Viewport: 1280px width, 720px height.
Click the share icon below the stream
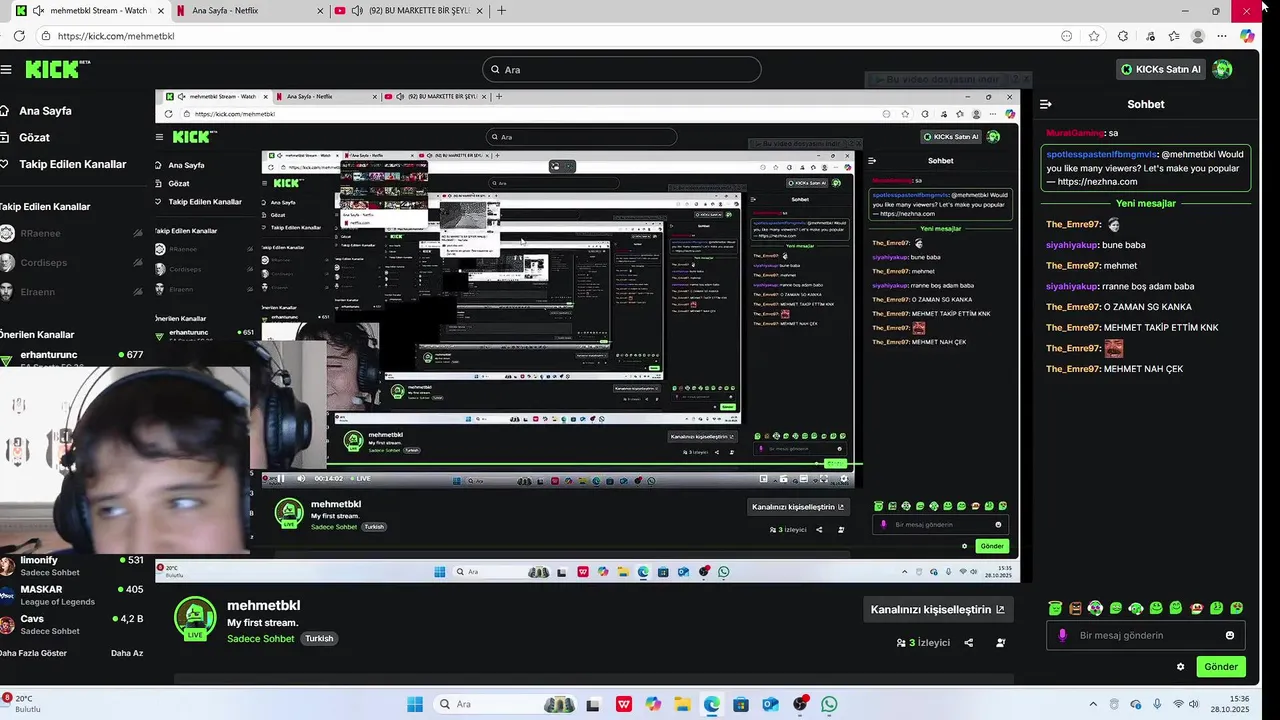tap(968, 642)
